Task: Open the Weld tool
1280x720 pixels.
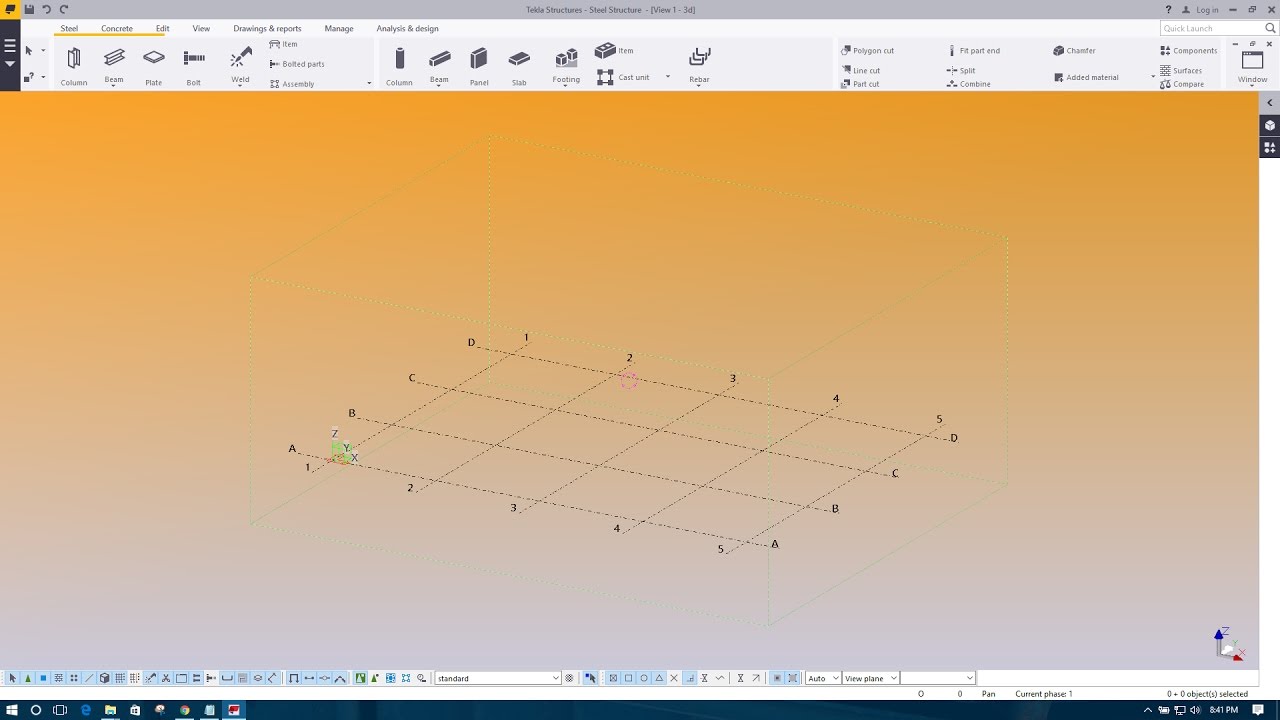Action: [239, 63]
